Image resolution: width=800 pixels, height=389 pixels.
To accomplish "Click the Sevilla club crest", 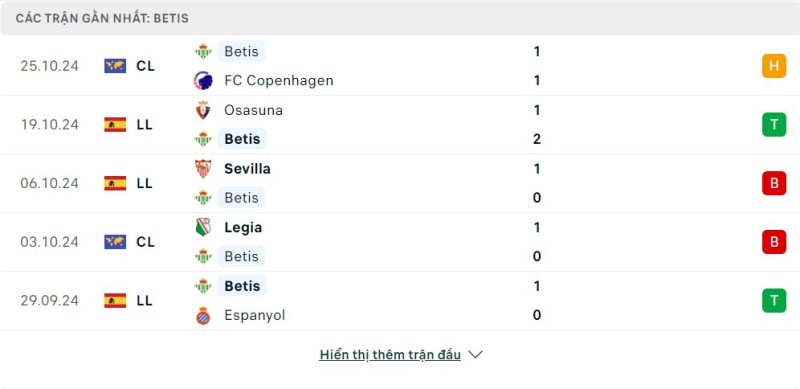I will click(x=203, y=168).
